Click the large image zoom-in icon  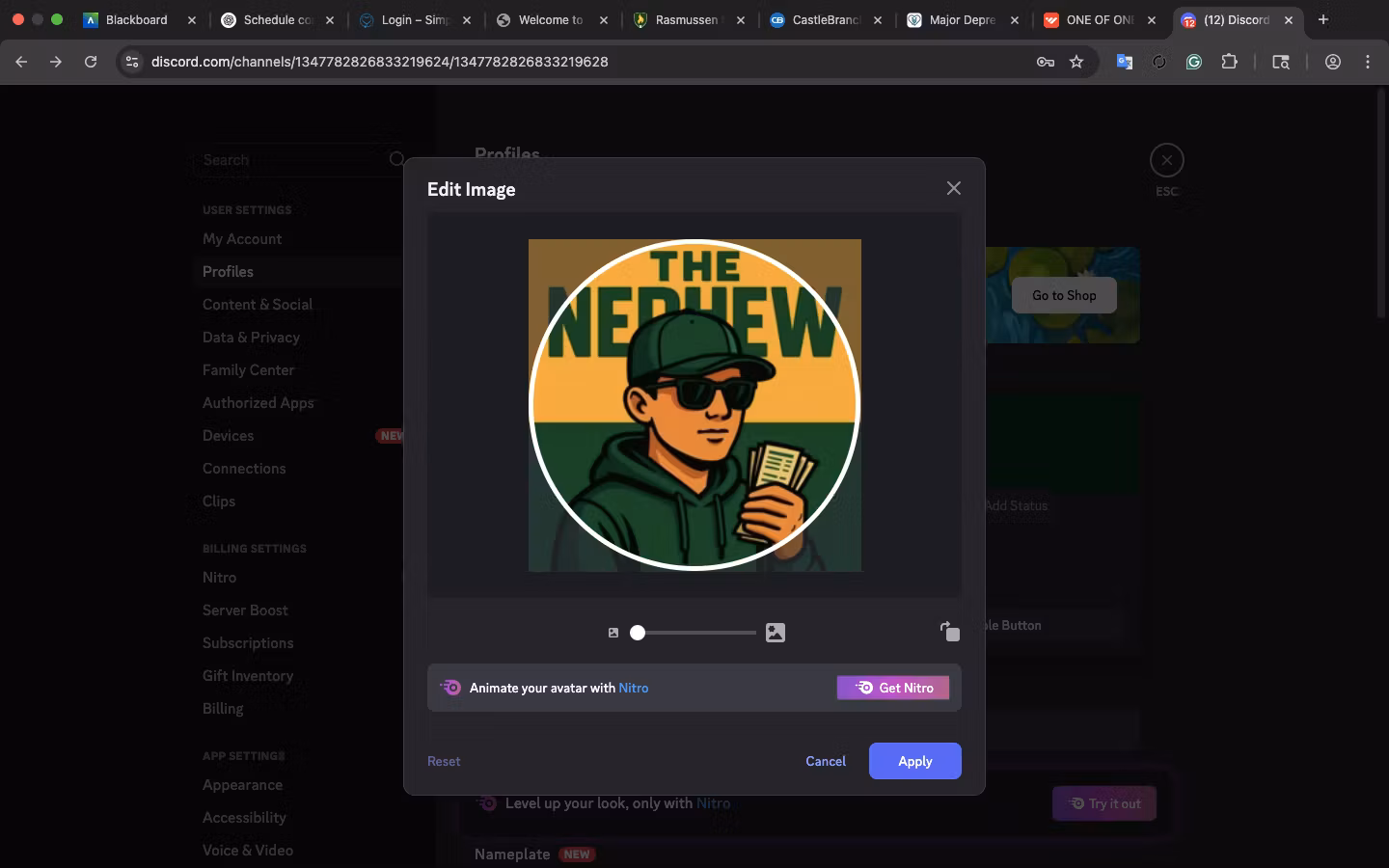click(x=776, y=633)
